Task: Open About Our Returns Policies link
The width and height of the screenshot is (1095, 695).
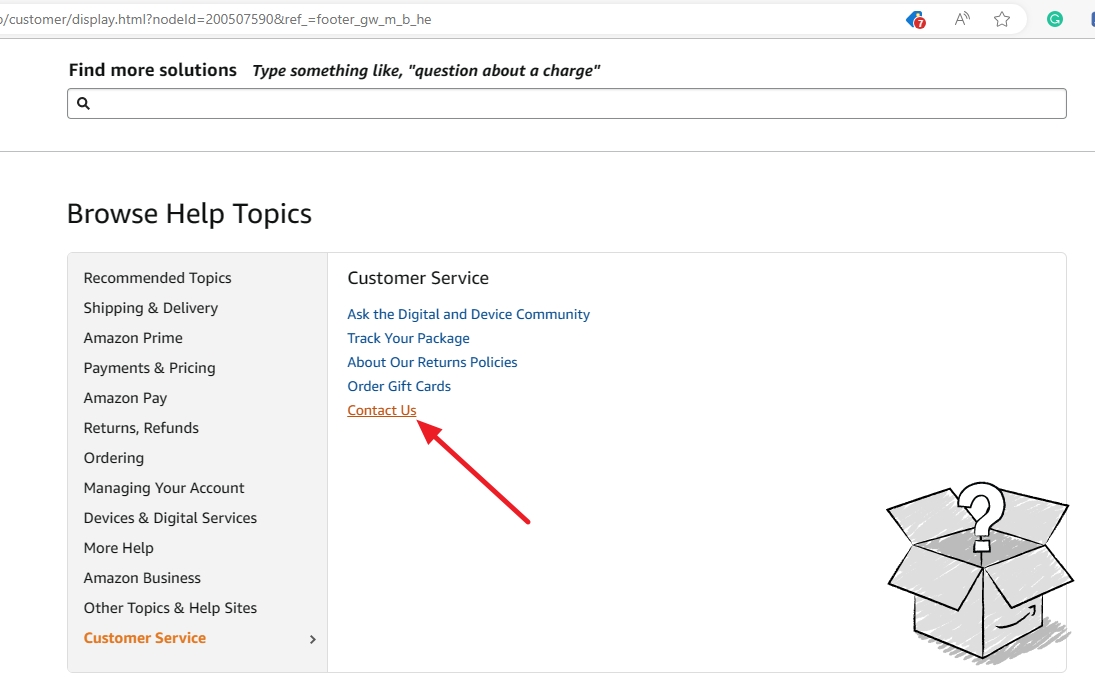Action: 432,363
